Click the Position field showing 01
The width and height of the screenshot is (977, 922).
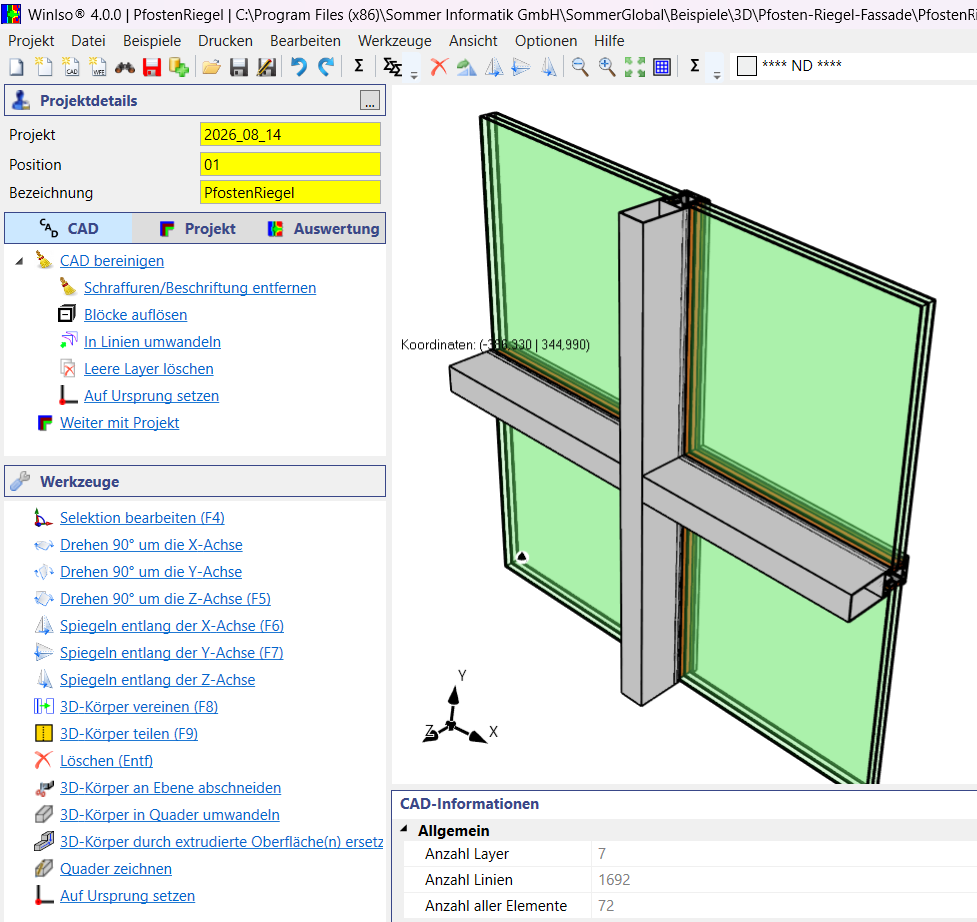tap(290, 164)
